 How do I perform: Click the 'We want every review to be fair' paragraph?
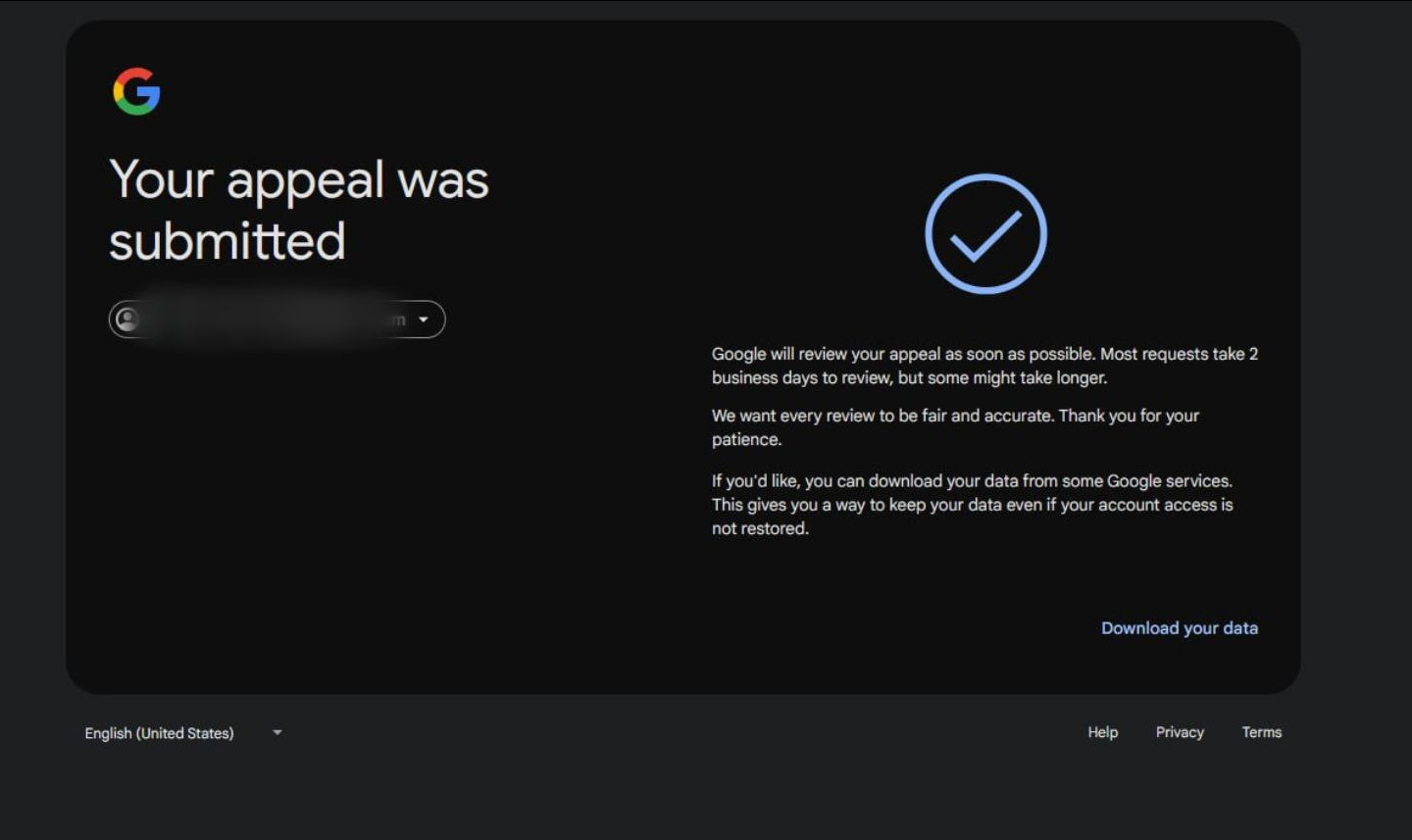point(955,427)
